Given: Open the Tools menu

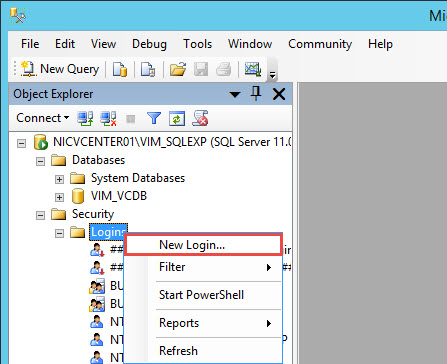Looking at the screenshot, I should pos(198,44).
